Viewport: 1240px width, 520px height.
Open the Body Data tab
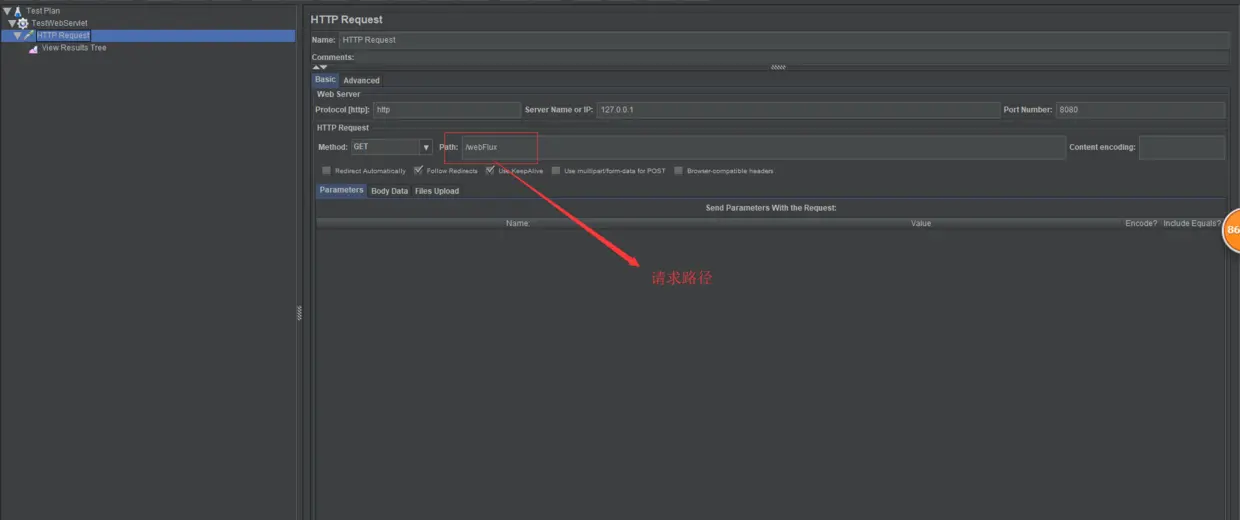click(389, 191)
